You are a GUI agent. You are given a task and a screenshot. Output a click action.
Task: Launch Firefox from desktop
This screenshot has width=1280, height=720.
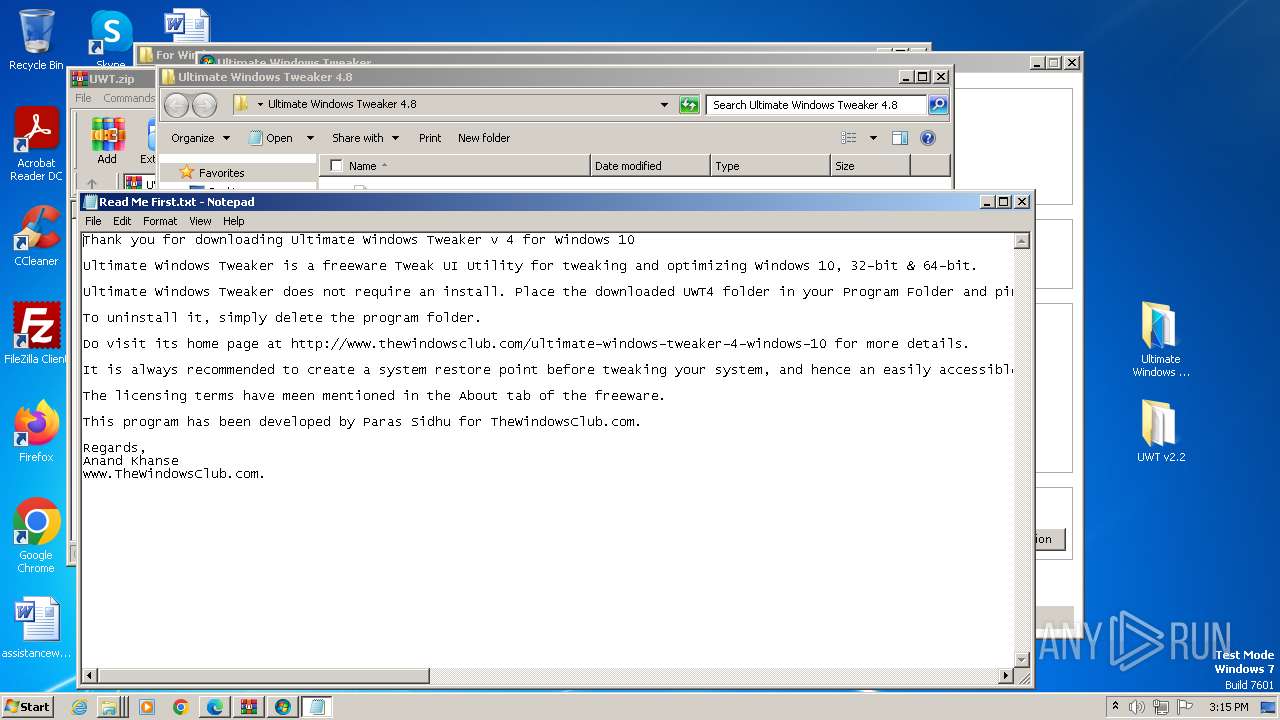[x=36, y=431]
